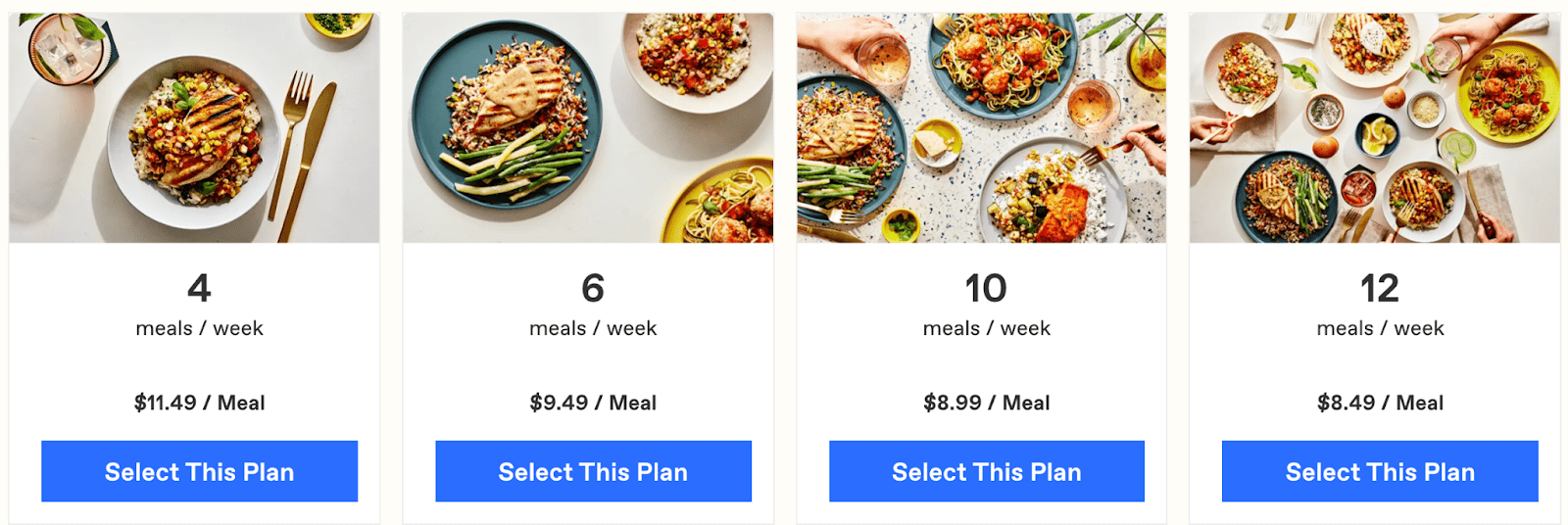Image resolution: width=1568 pixels, height=525 pixels.
Task: Click the $11.49 / Meal price
Action: pyautogui.click(x=200, y=403)
